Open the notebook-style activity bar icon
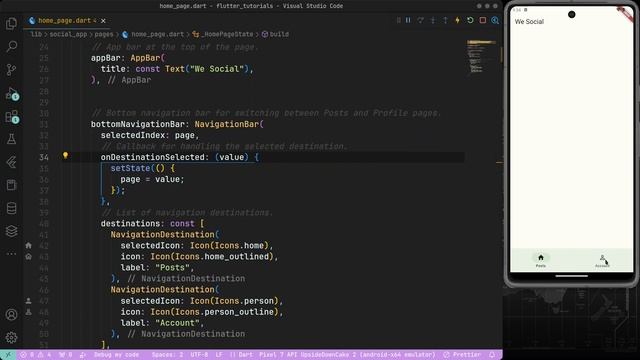Image resolution: width=640 pixels, height=360 pixels. click(11, 185)
